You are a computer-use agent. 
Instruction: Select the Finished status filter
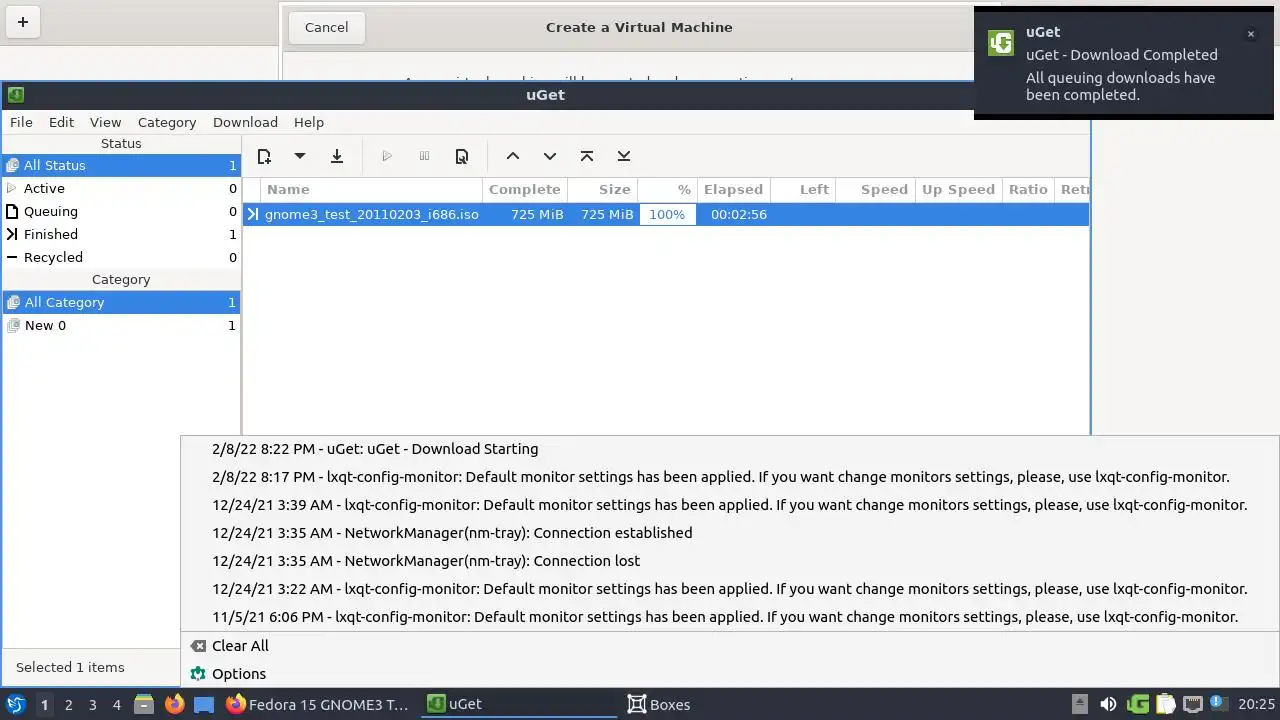click(x=121, y=234)
